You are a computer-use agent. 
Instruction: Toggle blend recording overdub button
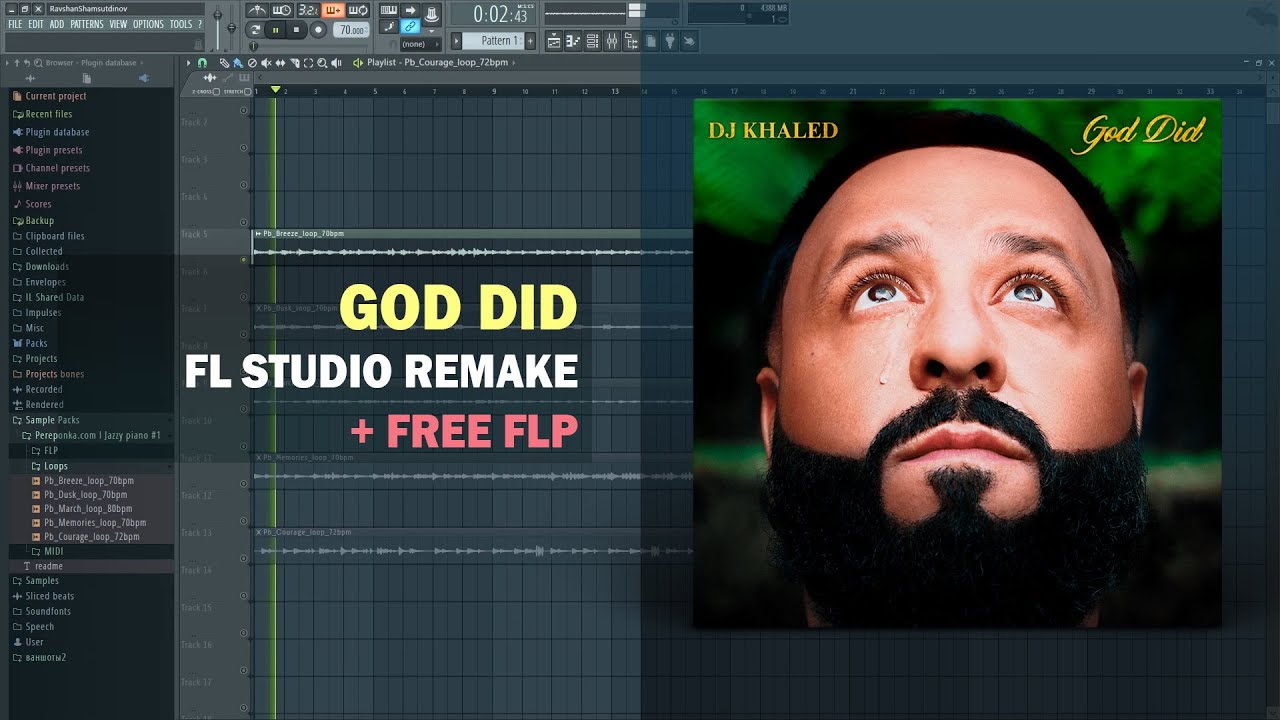tap(333, 11)
